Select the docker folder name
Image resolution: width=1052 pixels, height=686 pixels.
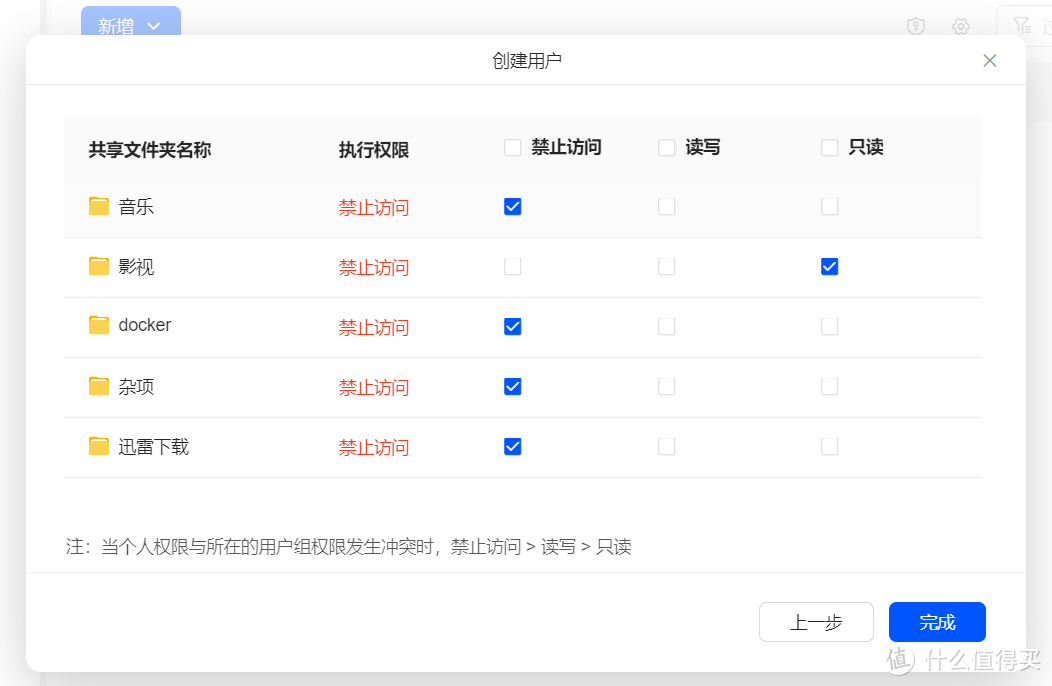145,325
